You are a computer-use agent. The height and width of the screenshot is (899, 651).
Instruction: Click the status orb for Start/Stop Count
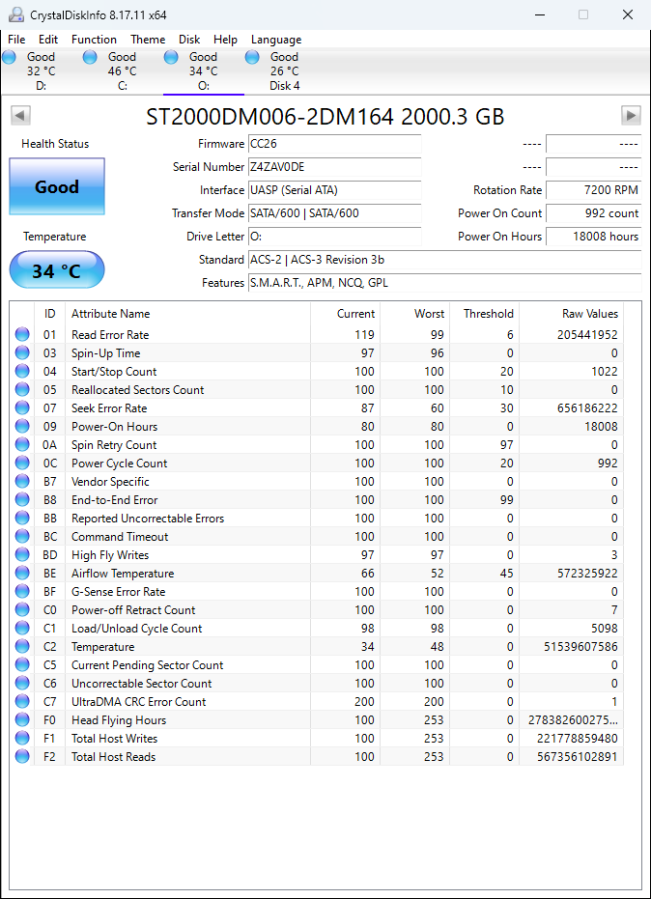click(22, 371)
